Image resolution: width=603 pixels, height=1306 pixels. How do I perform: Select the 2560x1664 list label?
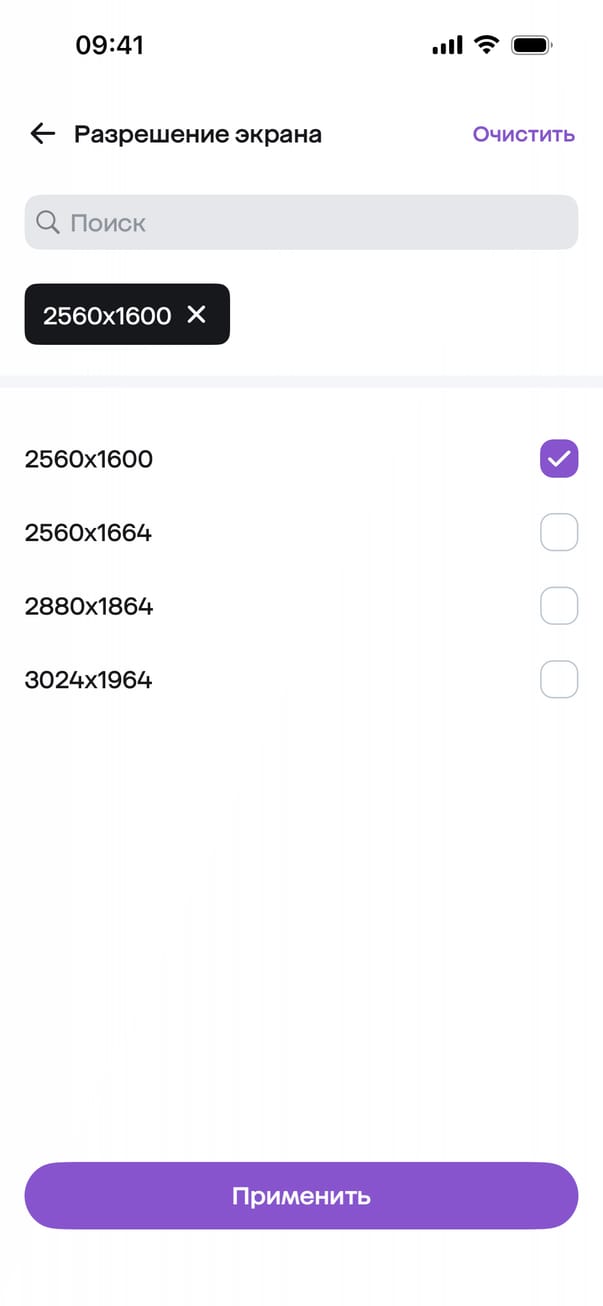pyautogui.click(x=88, y=533)
